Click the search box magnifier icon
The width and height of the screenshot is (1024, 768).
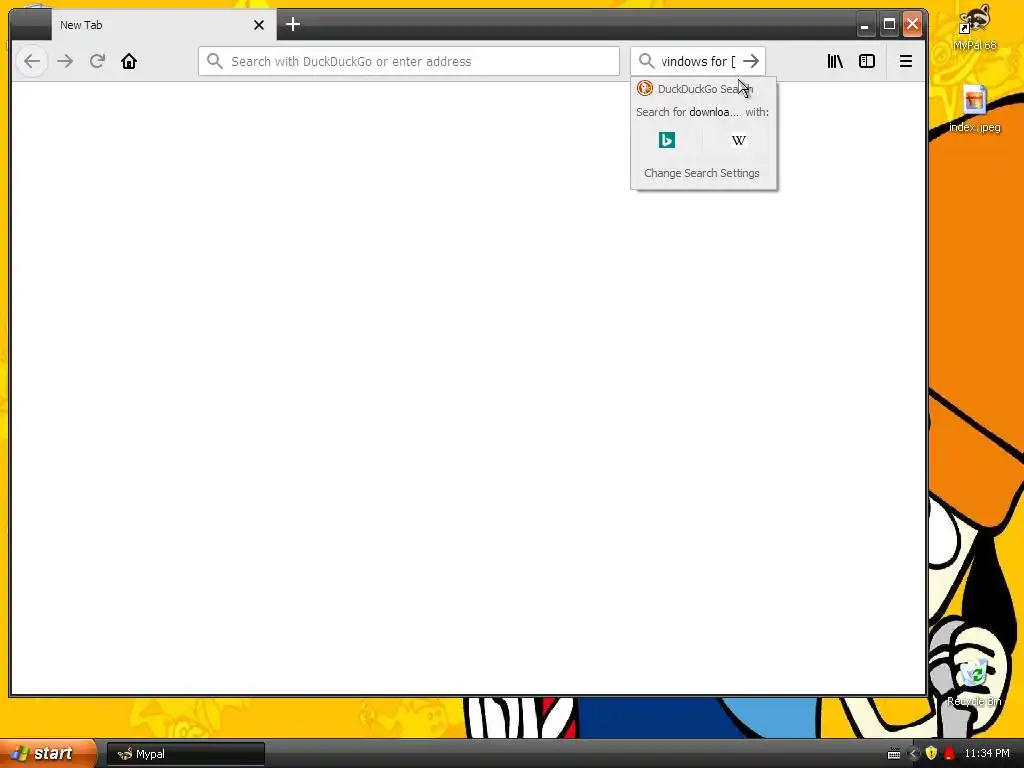pyautogui.click(x=647, y=61)
